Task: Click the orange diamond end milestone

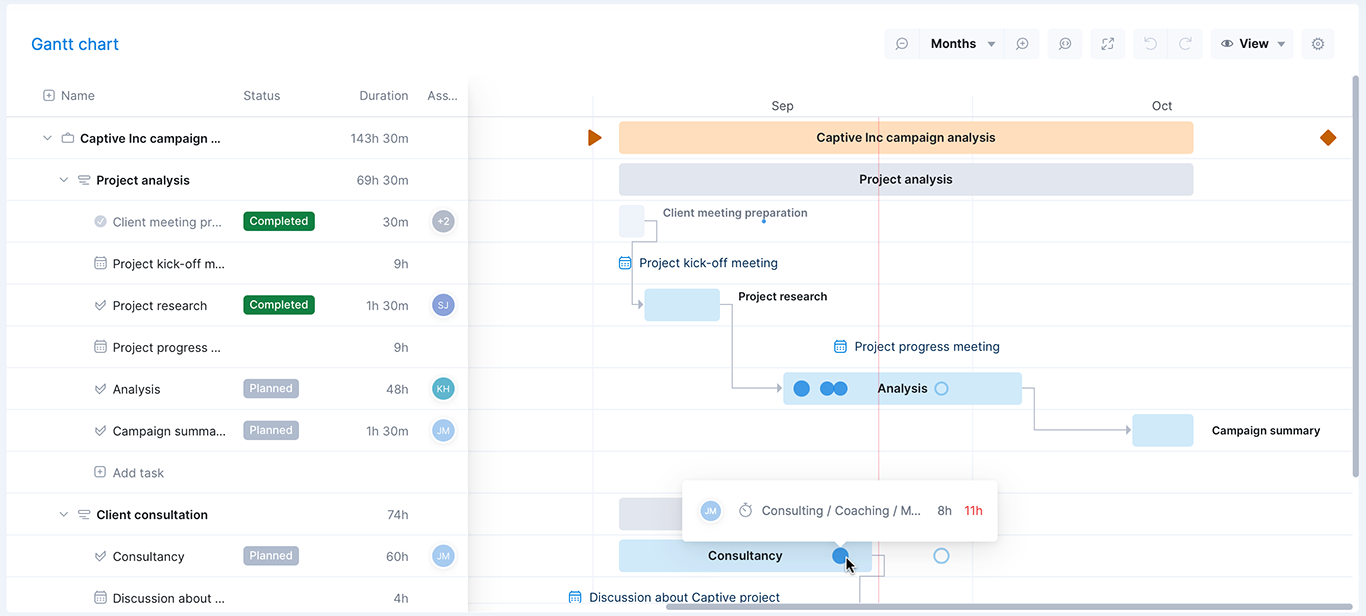Action: (x=1328, y=138)
